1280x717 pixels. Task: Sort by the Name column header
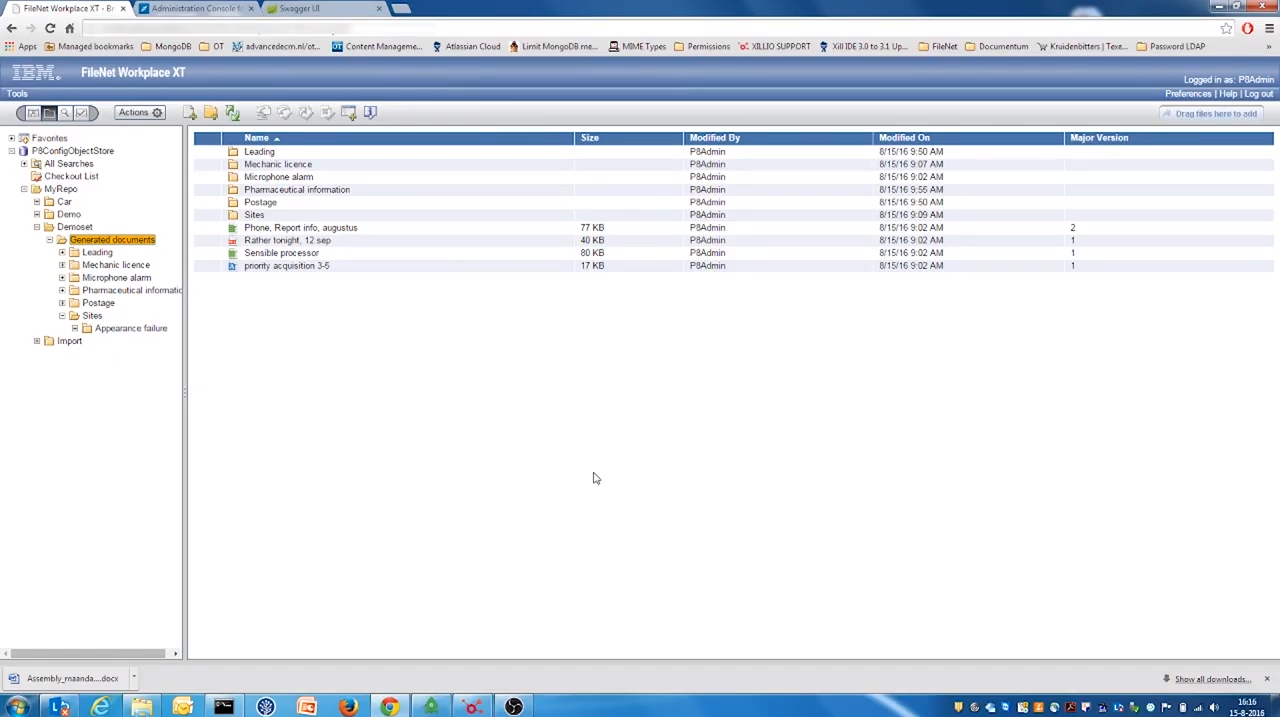257,137
